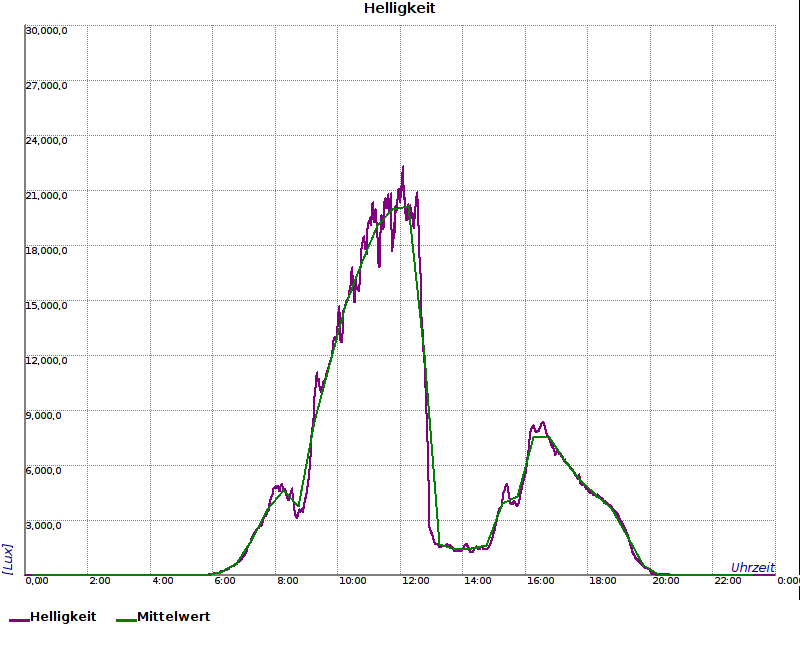Click the 21,000,0 y-axis value

point(46,196)
